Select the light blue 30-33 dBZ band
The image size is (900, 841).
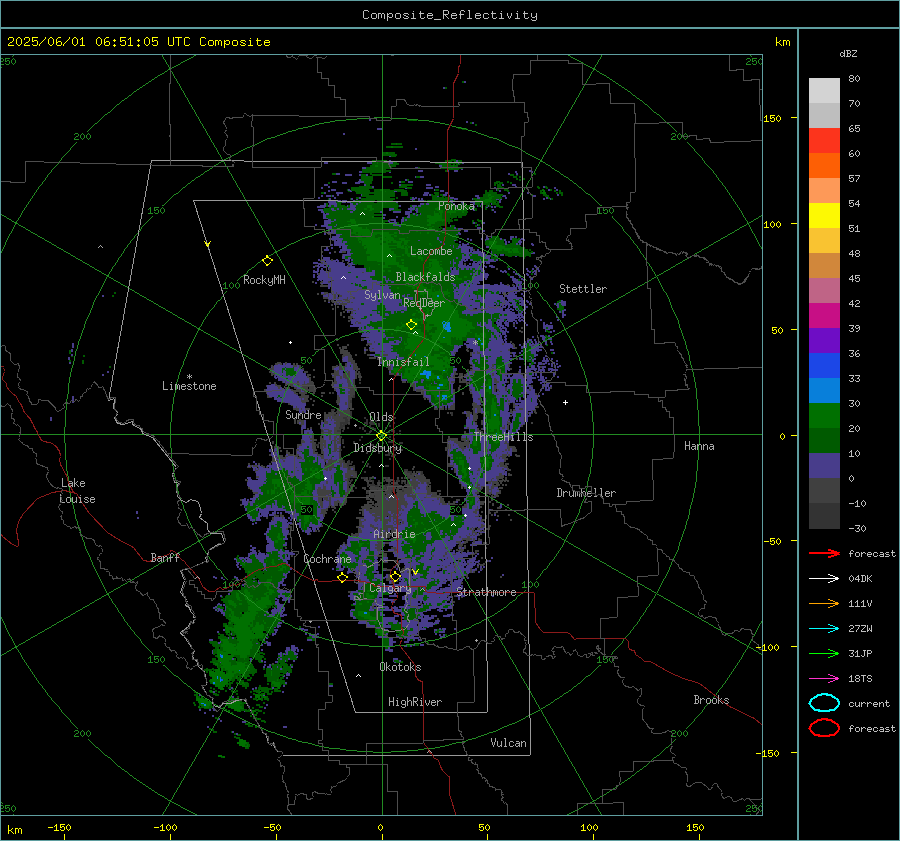pyautogui.click(x=824, y=390)
